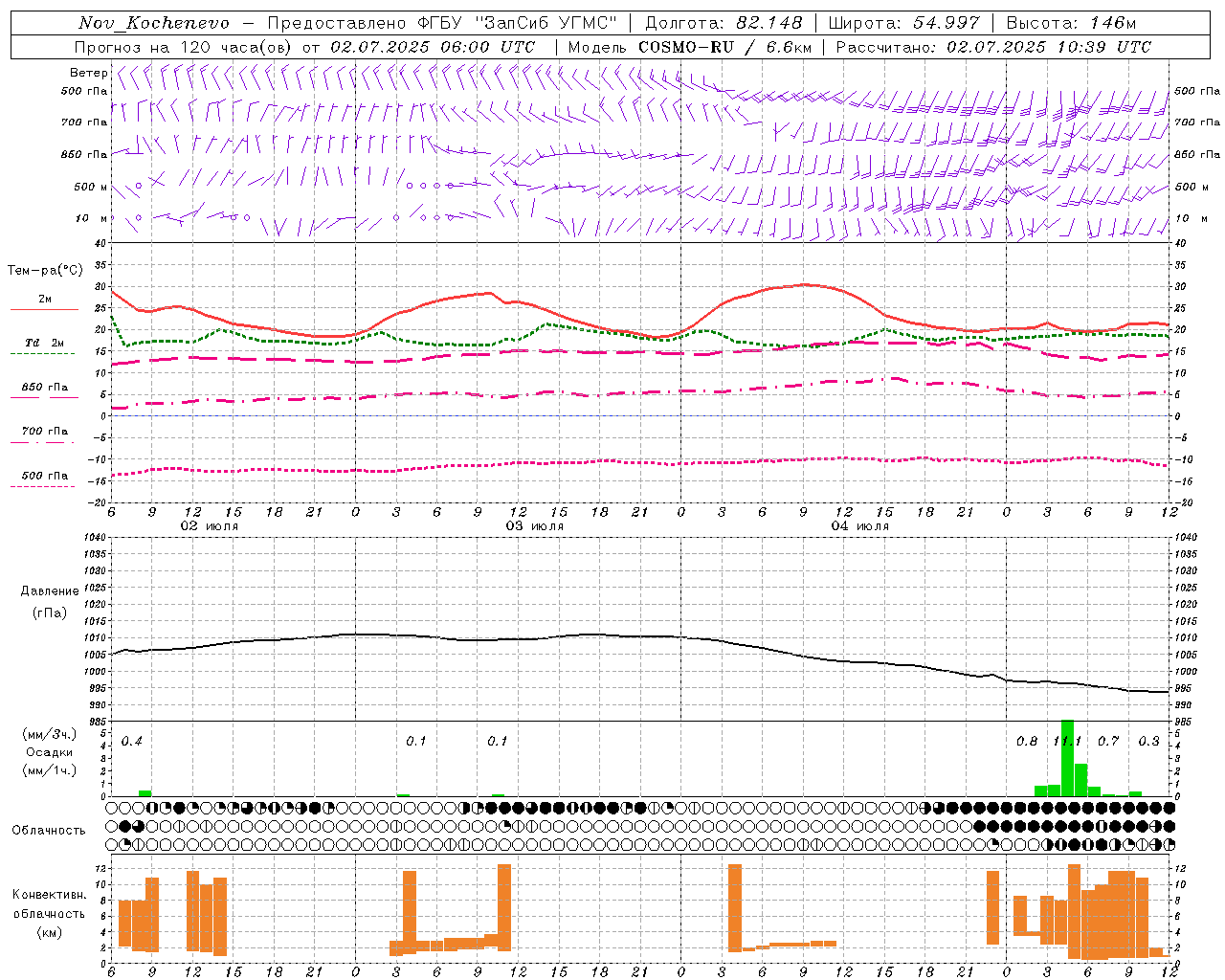Click the 'Облачность' cloudiness label

click(x=49, y=830)
